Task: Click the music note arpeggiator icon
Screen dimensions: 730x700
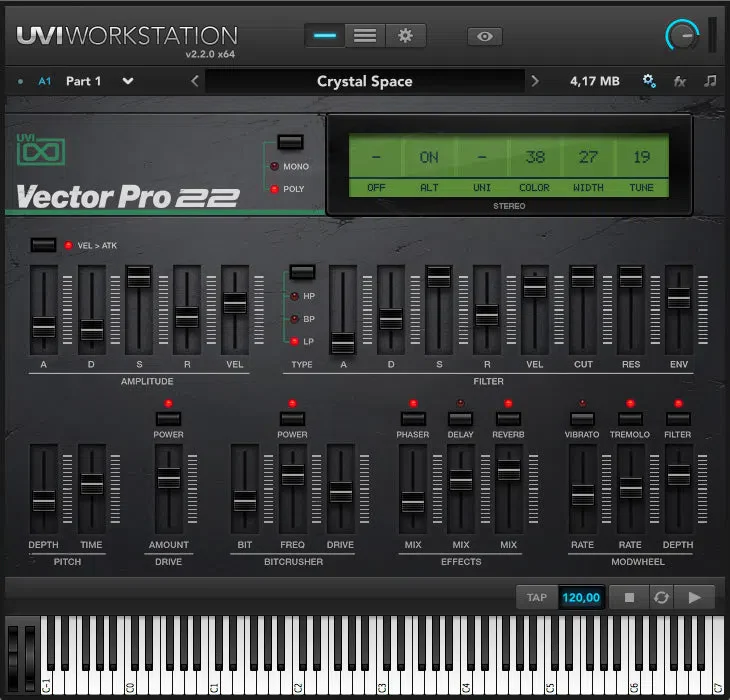Action: click(x=710, y=81)
